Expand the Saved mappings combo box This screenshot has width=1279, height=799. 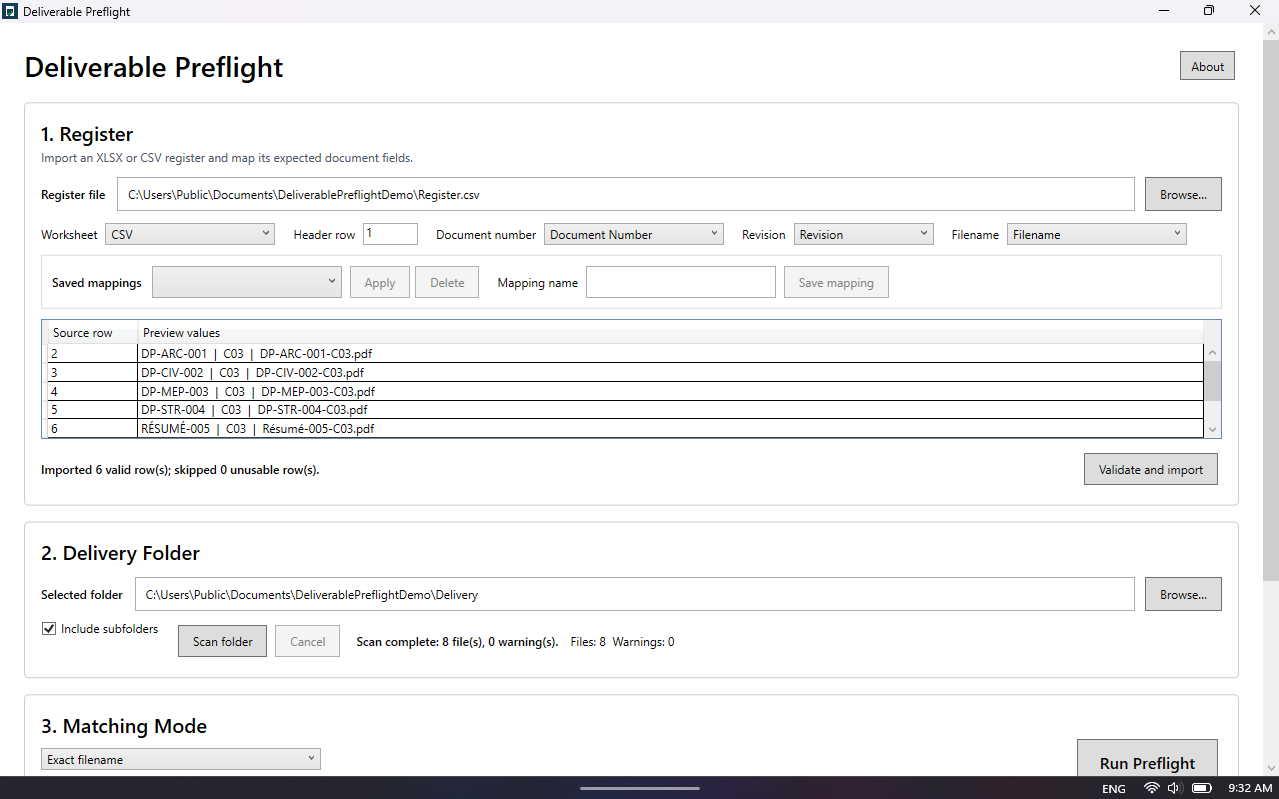[x=247, y=282]
